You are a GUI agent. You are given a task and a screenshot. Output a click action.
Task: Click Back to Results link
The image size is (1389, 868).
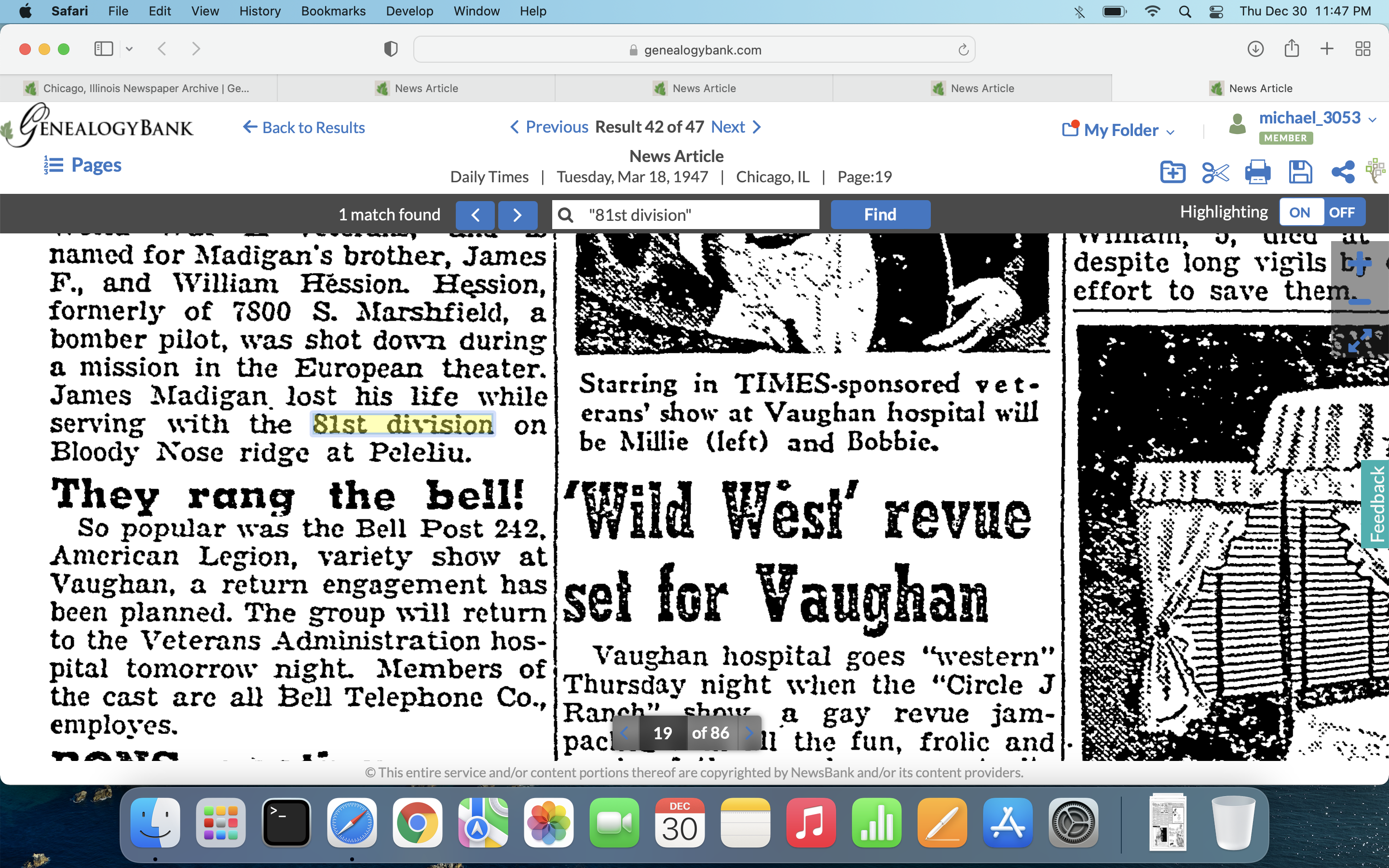point(304,127)
